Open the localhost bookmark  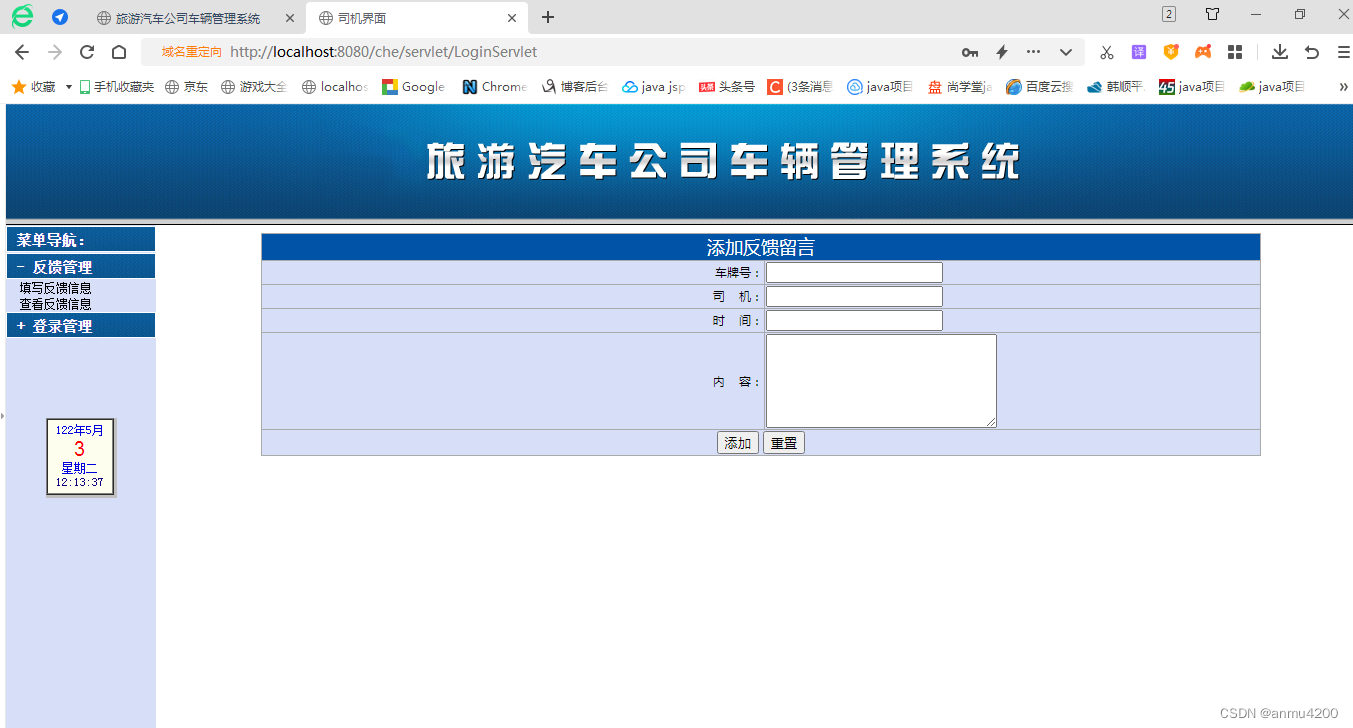(335, 87)
